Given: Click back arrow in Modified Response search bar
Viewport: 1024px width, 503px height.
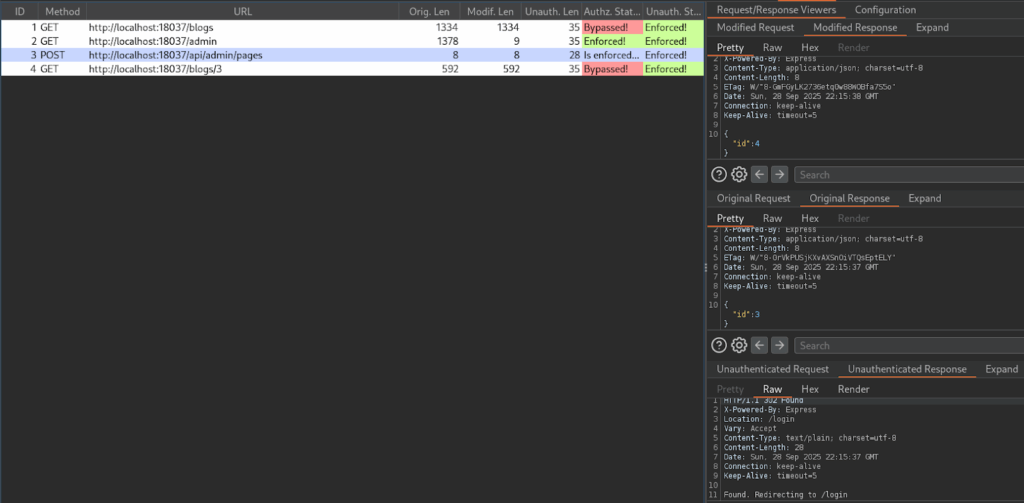Looking at the screenshot, I should 760,174.
